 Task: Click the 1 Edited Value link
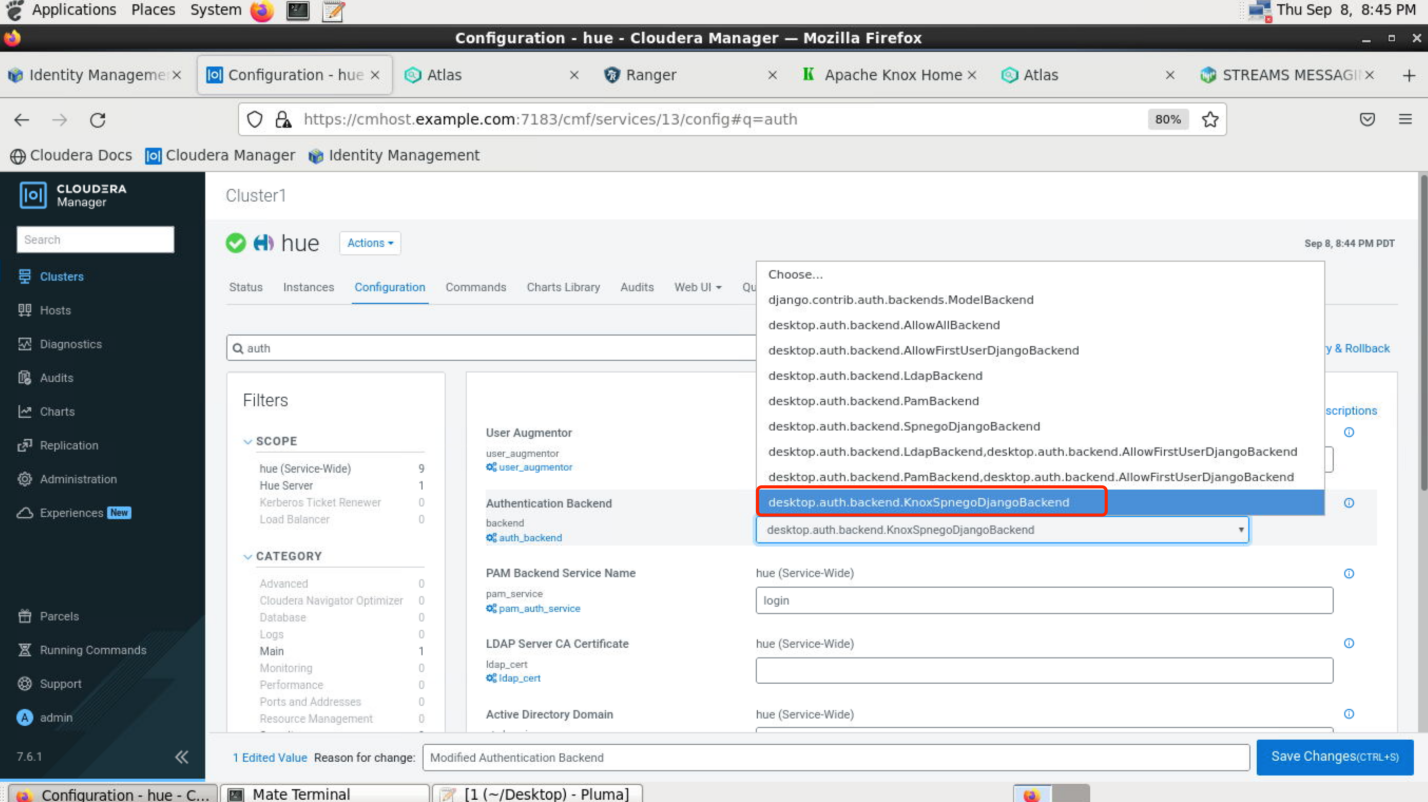270,758
